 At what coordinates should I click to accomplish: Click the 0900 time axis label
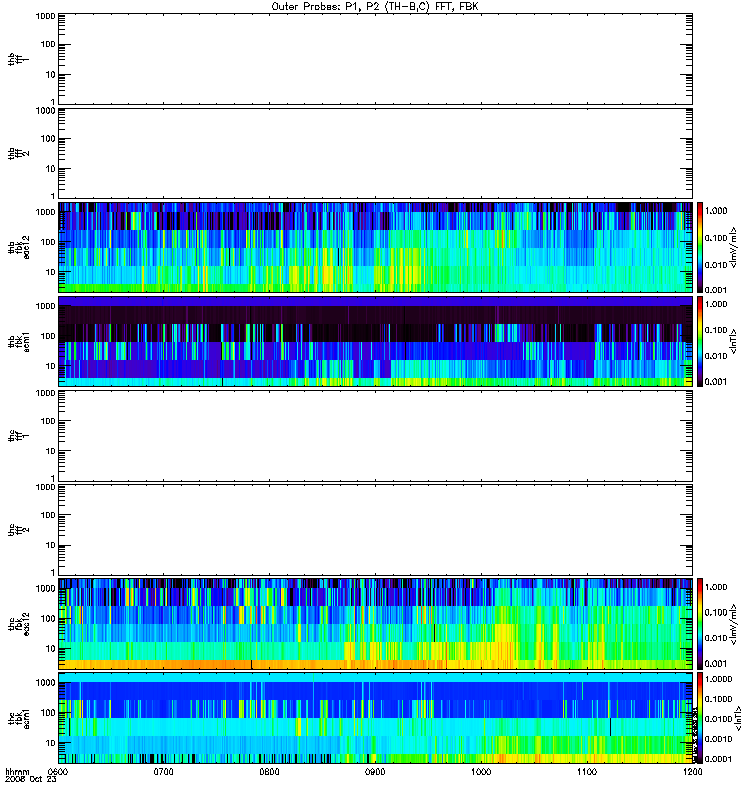point(375,771)
